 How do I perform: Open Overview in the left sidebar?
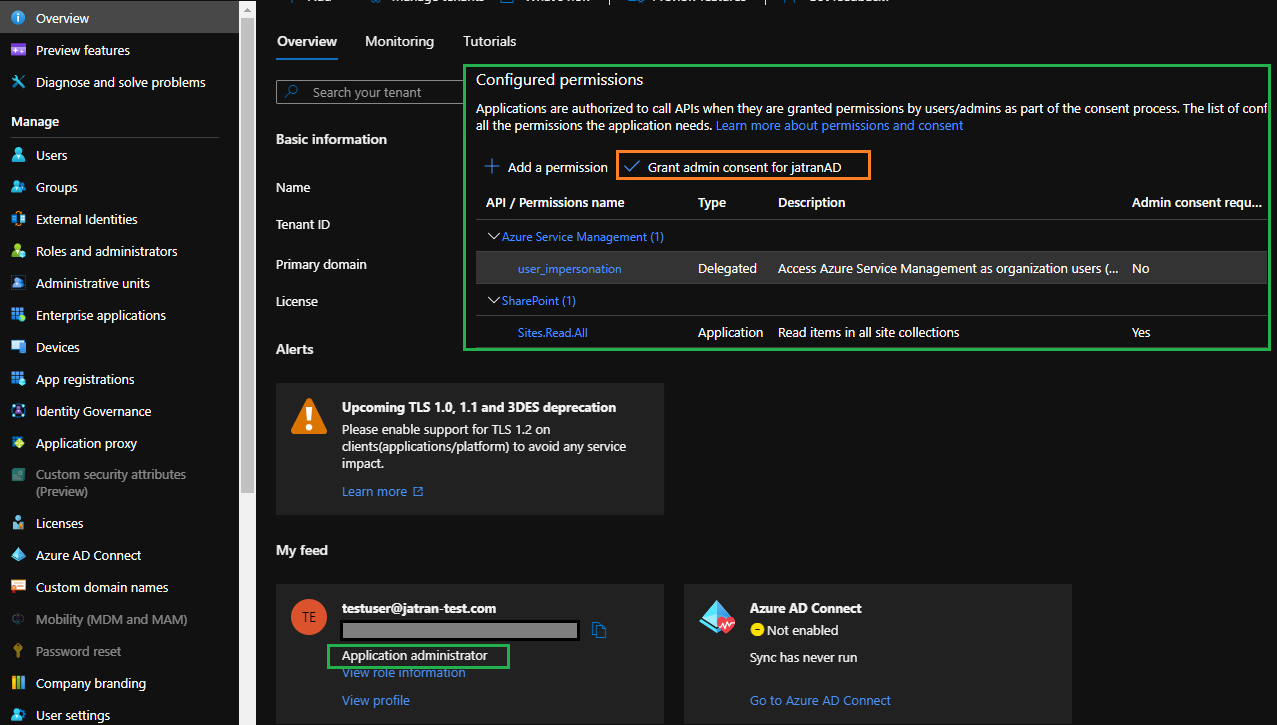[x=62, y=18]
